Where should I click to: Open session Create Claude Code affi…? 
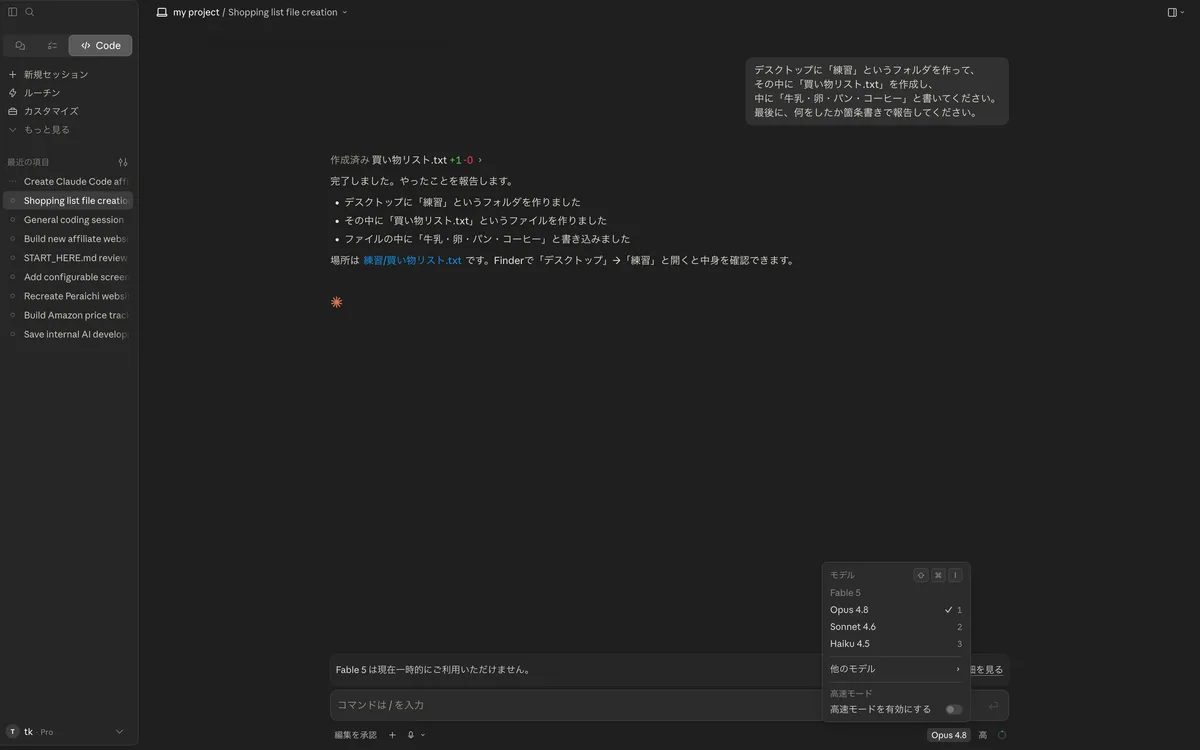pos(68,182)
